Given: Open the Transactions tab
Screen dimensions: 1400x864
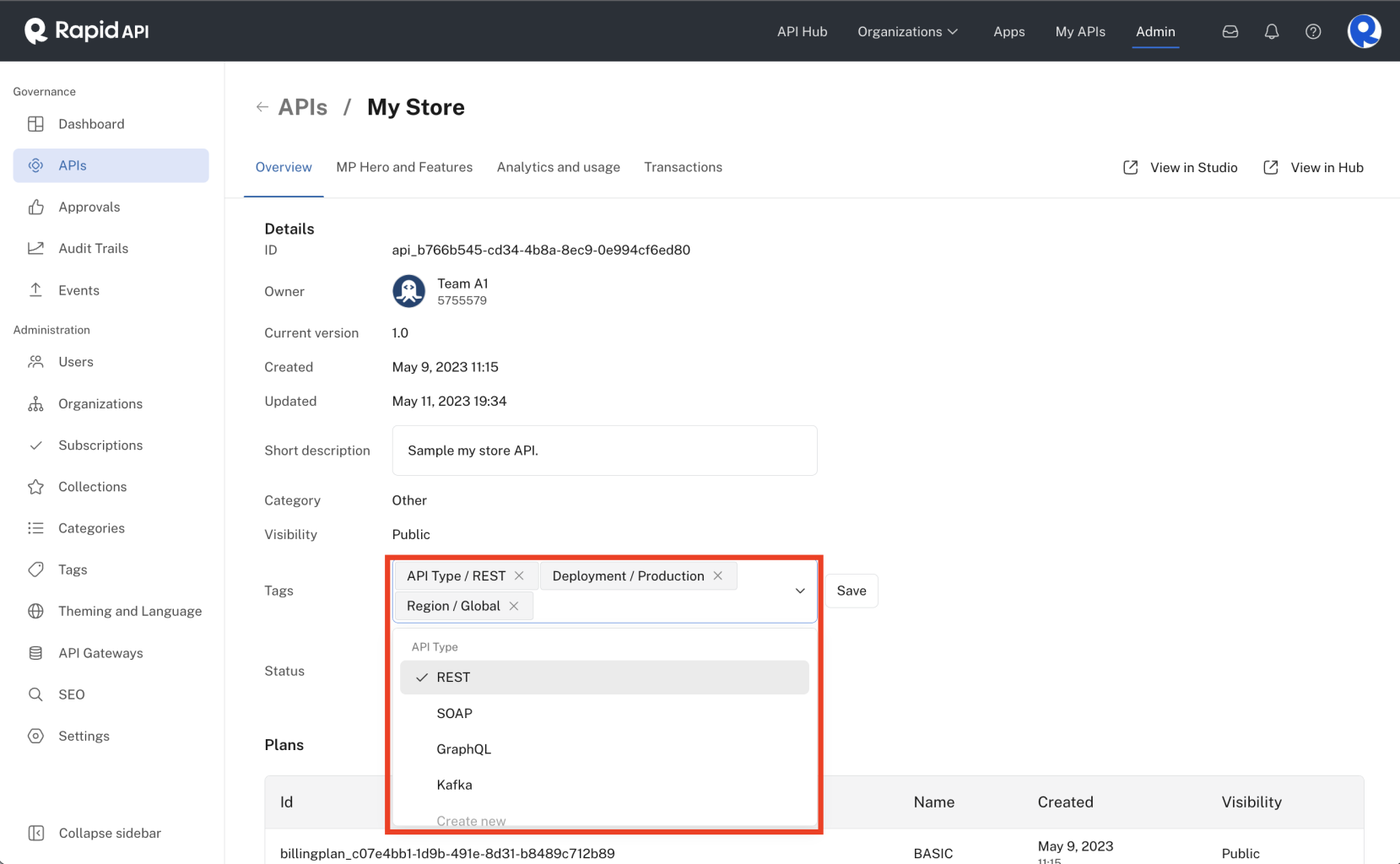Looking at the screenshot, I should pyautogui.click(x=684, y=167).
